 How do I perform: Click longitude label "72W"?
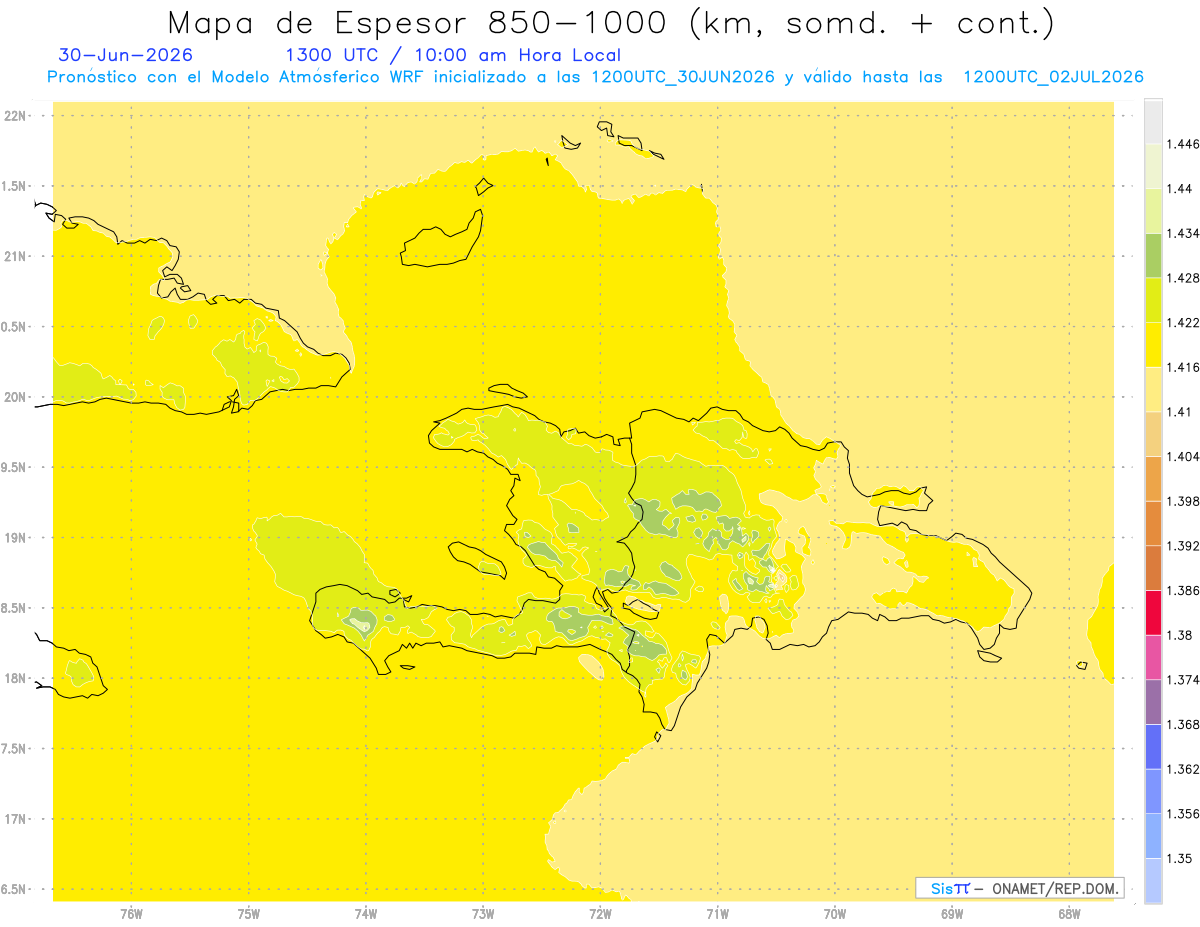(x=600, y=913)
